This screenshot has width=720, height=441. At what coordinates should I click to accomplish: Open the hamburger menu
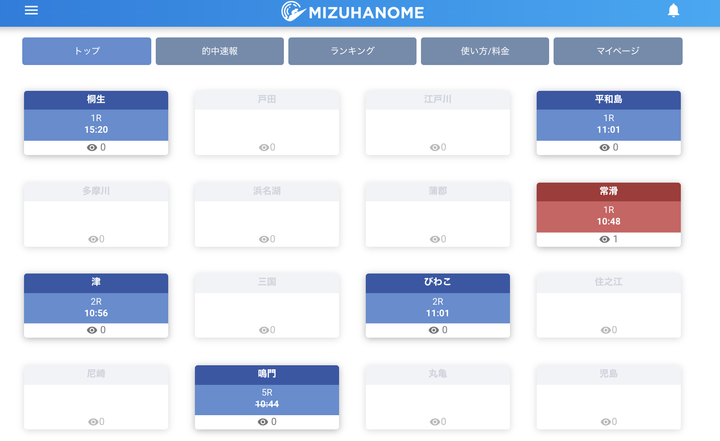click(31, 10)
